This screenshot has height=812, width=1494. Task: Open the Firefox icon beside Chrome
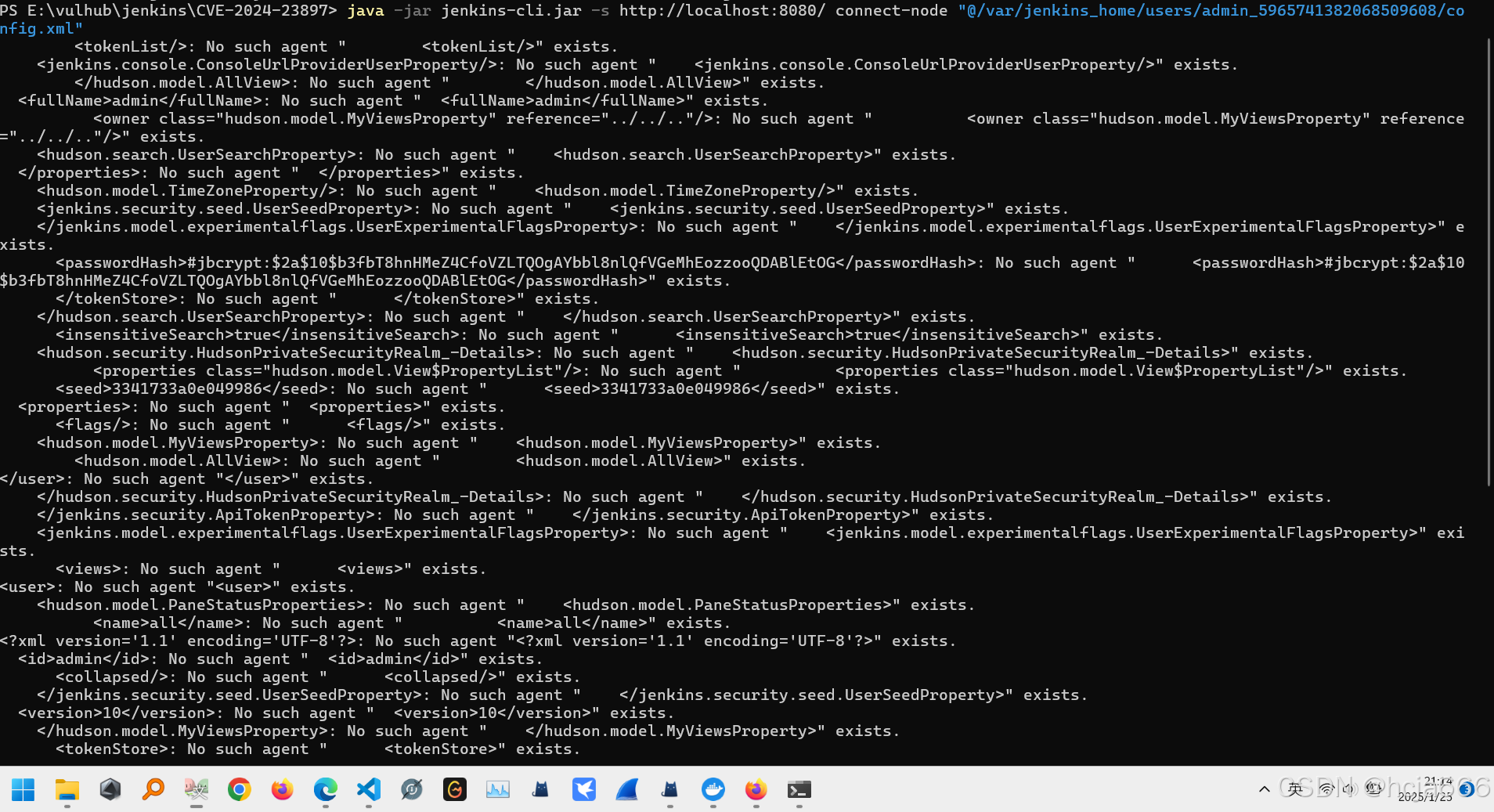[282, 789]
